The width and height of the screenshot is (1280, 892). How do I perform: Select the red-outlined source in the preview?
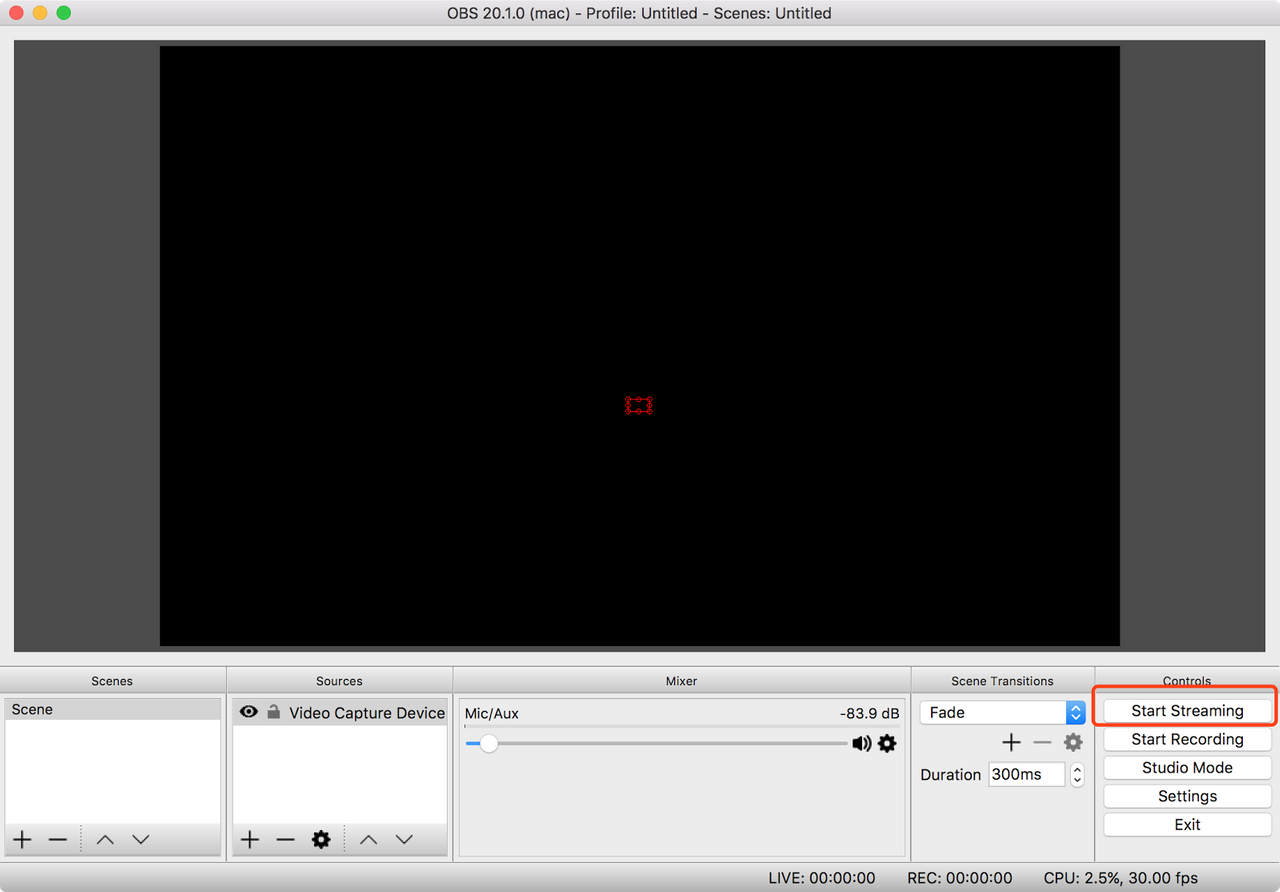(x=639, y=405)
